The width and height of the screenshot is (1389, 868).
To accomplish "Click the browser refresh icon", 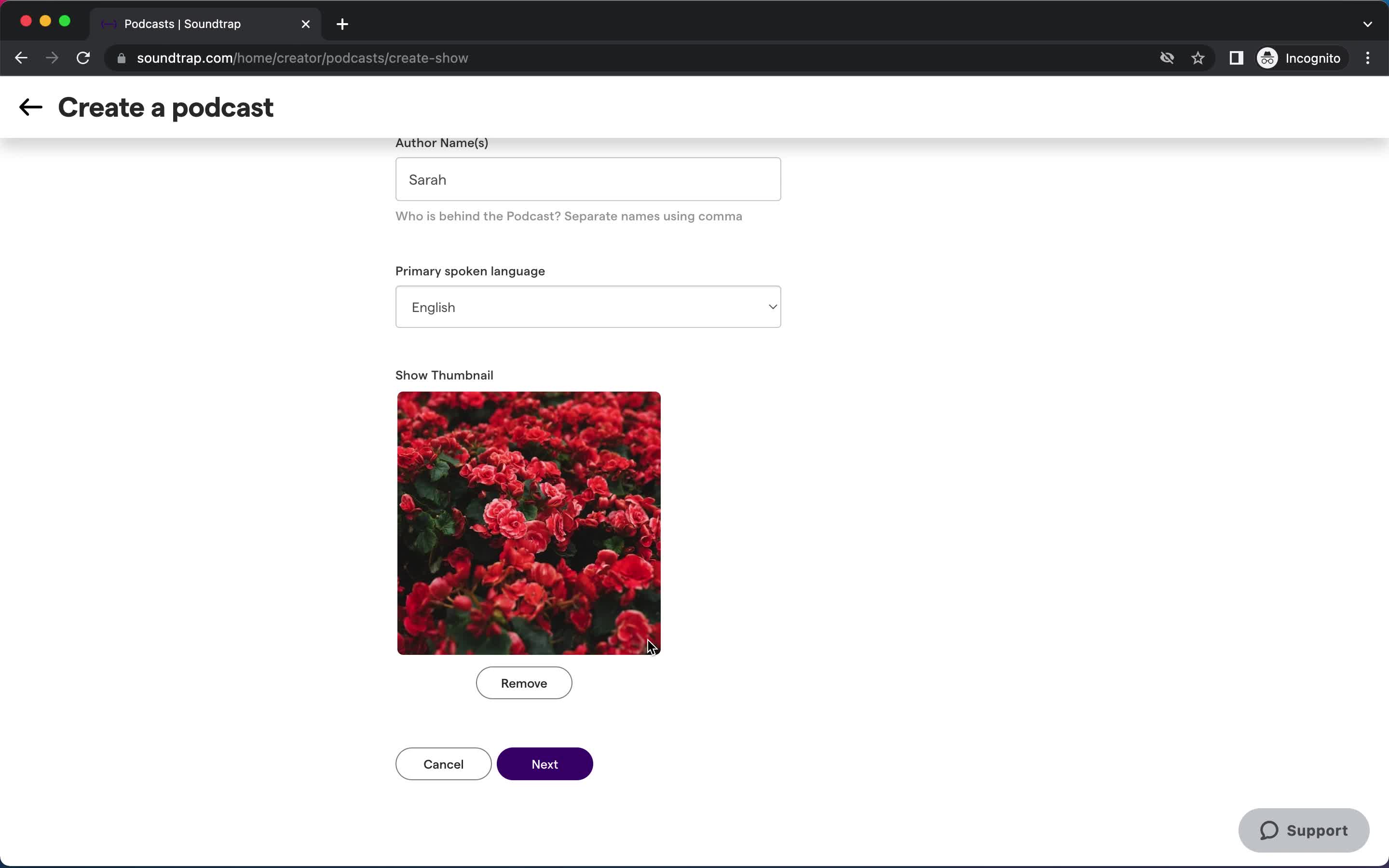I will [x=85, y=57].
